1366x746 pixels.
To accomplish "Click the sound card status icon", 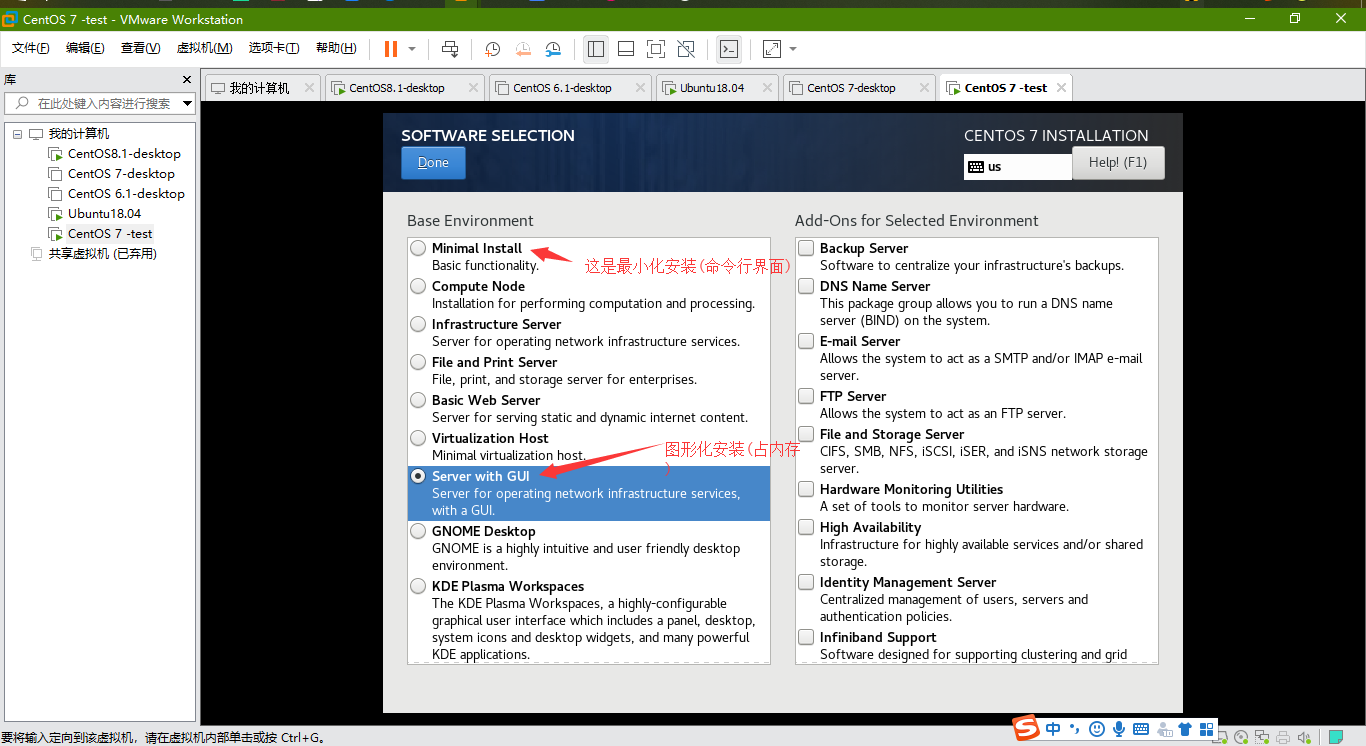I will coord(1304,738).
